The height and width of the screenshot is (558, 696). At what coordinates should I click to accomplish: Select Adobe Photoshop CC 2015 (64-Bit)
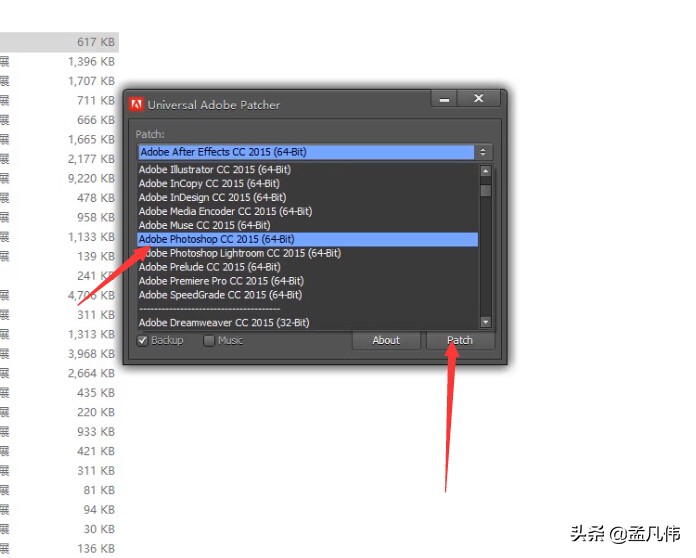tap(307, 239)
